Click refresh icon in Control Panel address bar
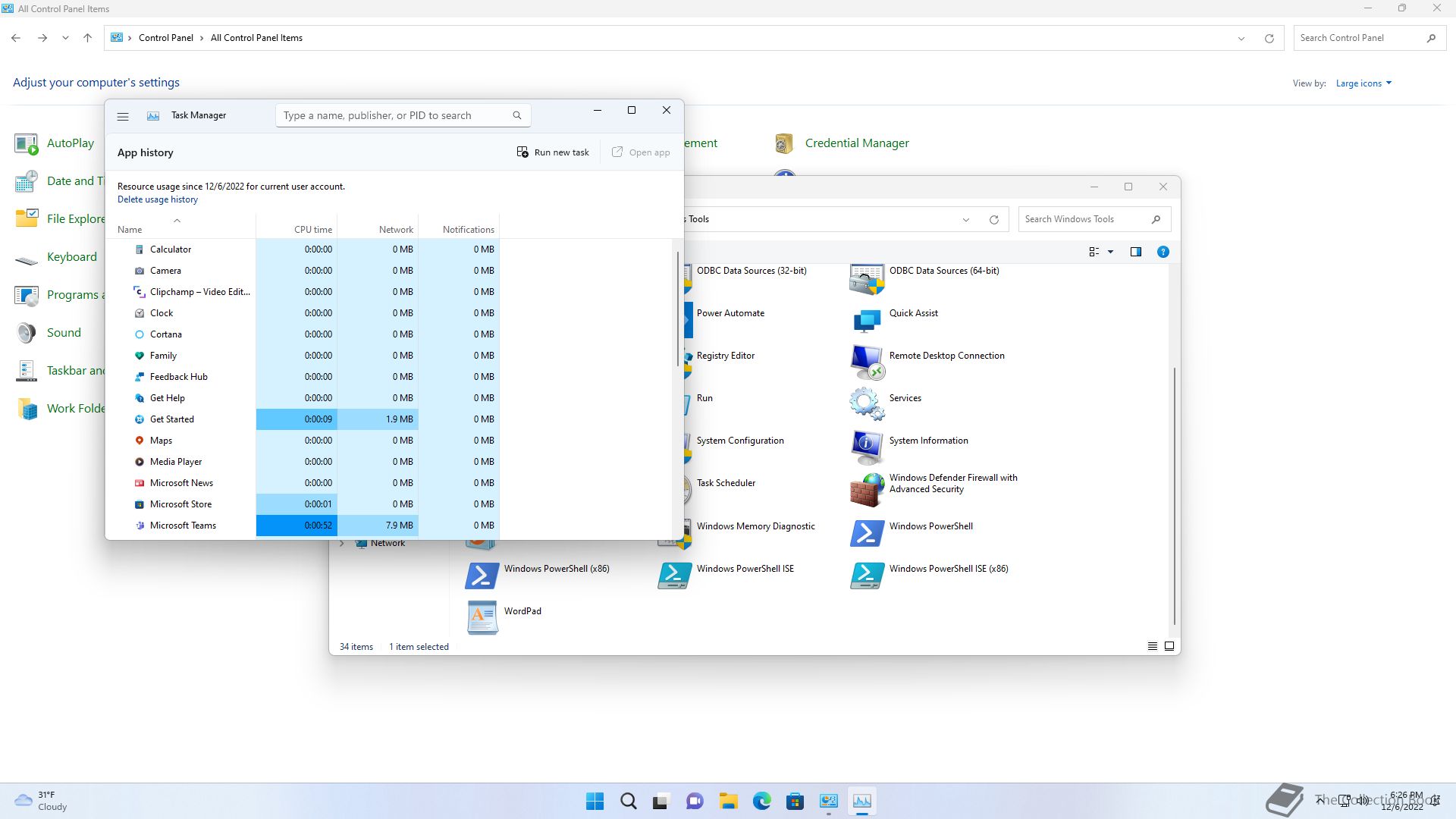The height and width of the screenshot is (819, 1456). click(1269, 39)
